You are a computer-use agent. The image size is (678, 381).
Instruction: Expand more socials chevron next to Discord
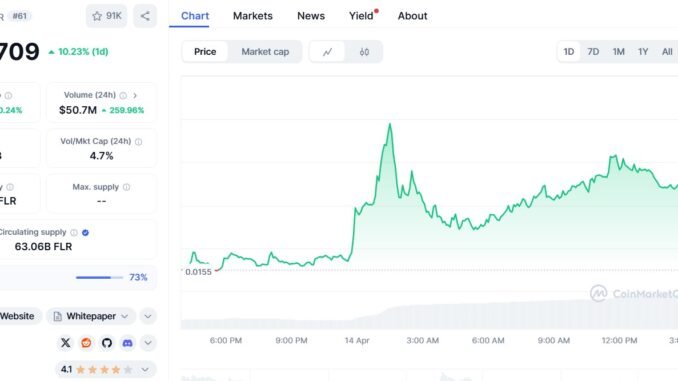[148, 343]
